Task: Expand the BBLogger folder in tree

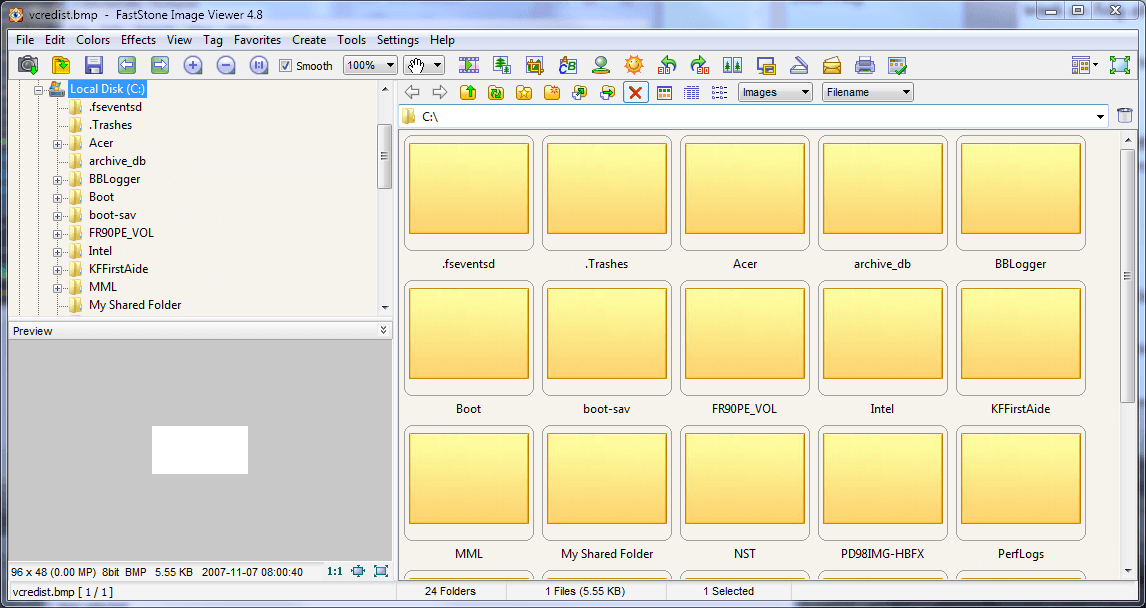Action: [57, 179]
